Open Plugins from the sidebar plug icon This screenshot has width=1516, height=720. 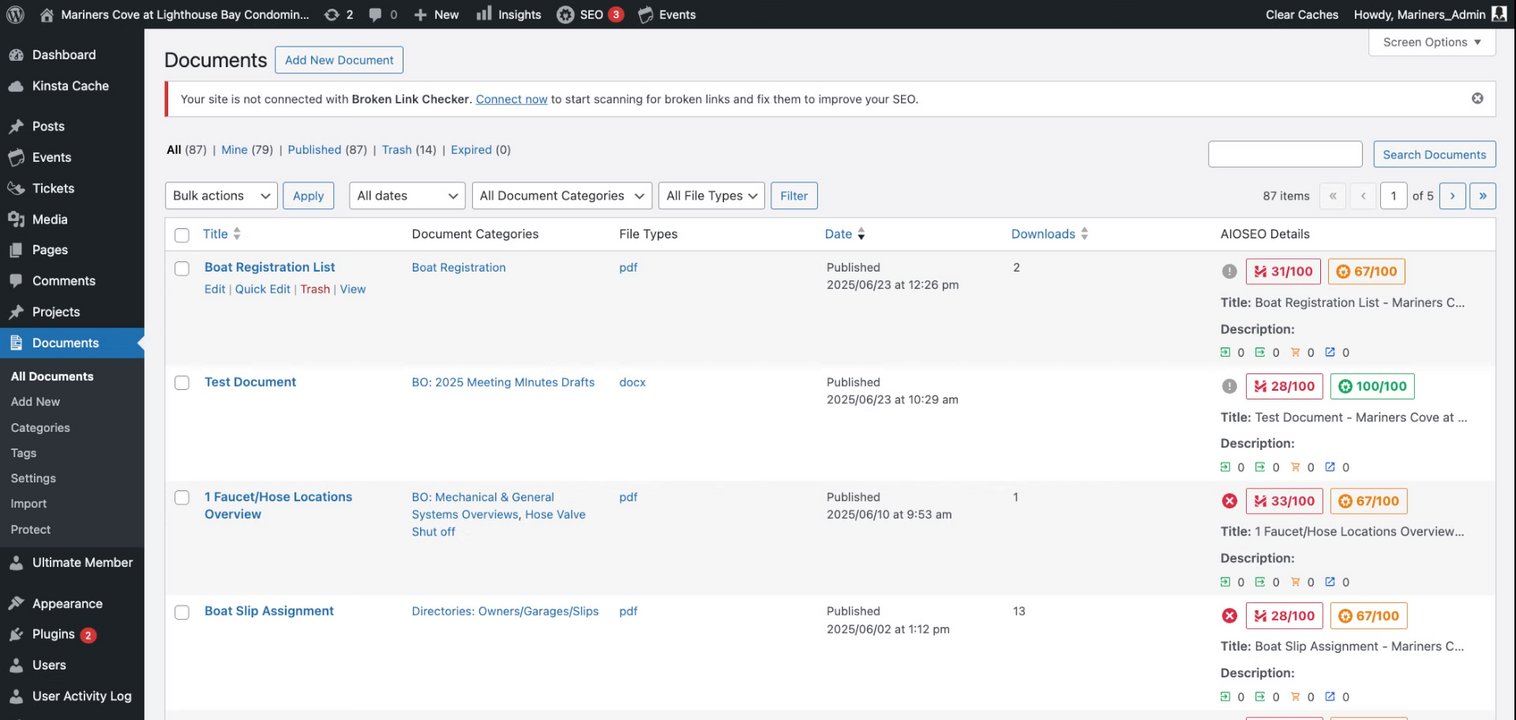pos(16,634)
